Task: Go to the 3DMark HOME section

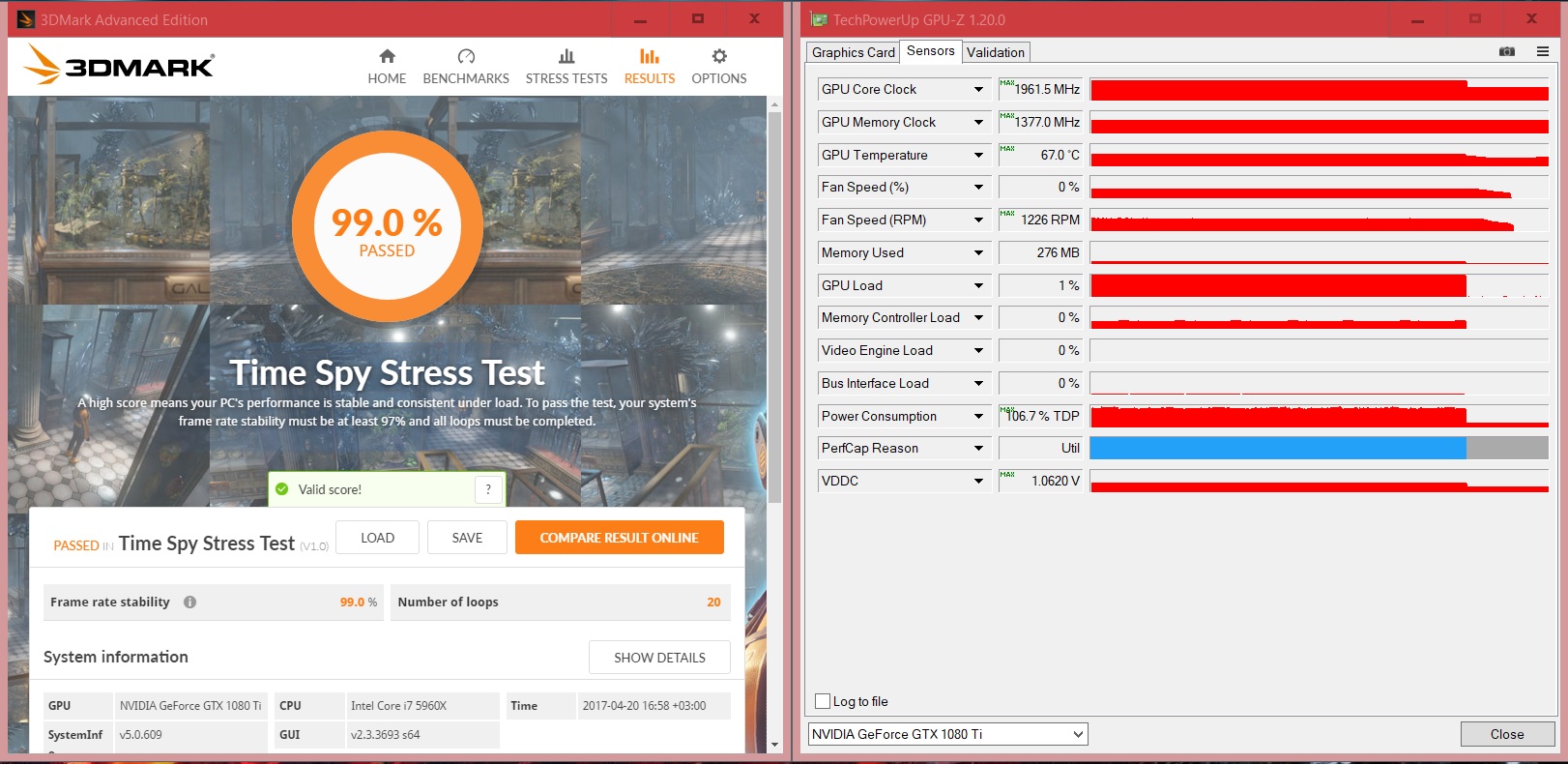Action: click(387, 67)
